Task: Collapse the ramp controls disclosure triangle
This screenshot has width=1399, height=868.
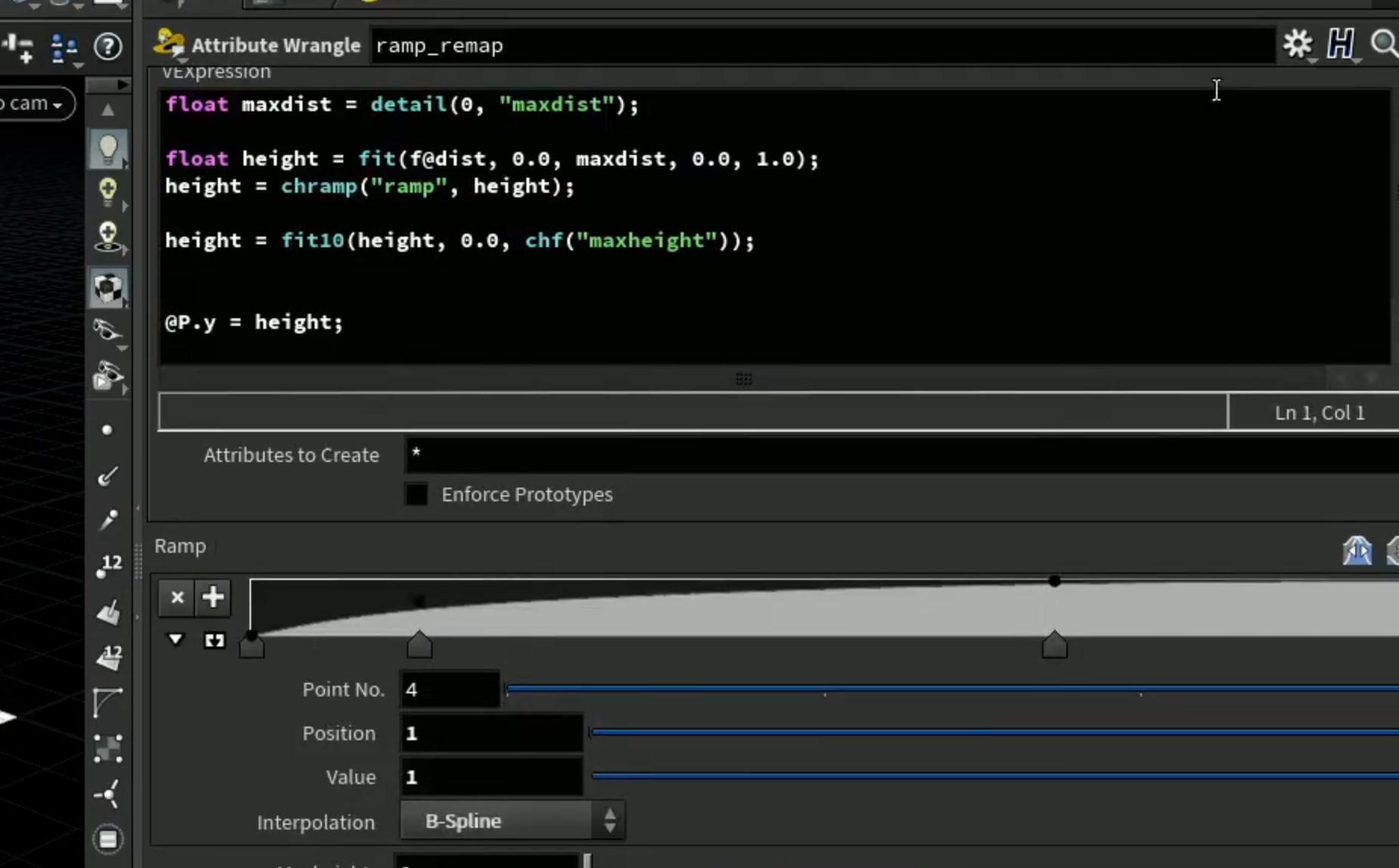Action: [x=175, y=640]
